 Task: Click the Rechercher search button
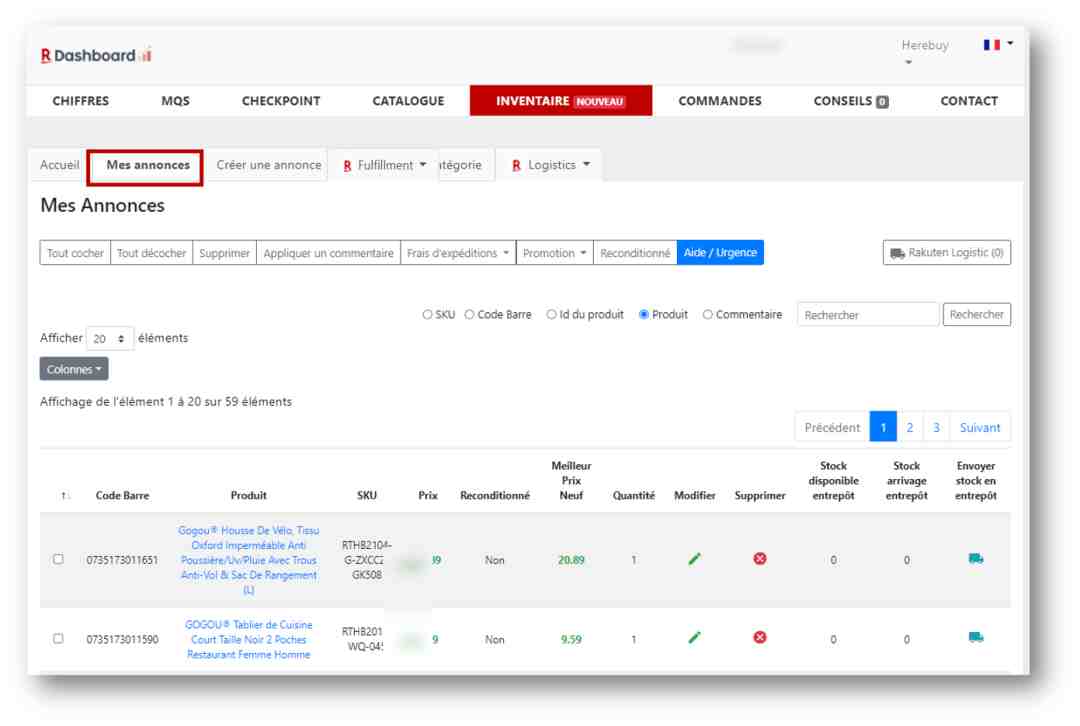[x=977, y=315]
